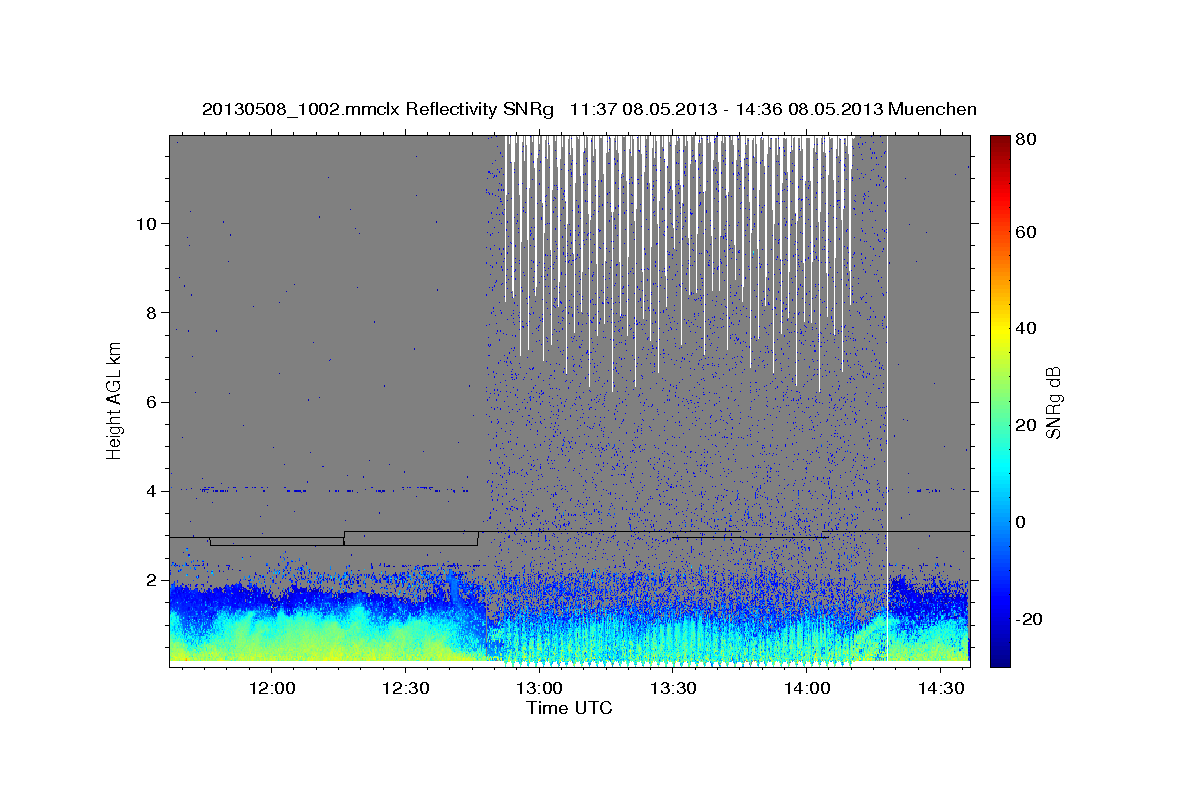The height and width of the screenshot is (800, 1200).
Task: Click the 'Time UTC' axis label
Action: [569, 708]
